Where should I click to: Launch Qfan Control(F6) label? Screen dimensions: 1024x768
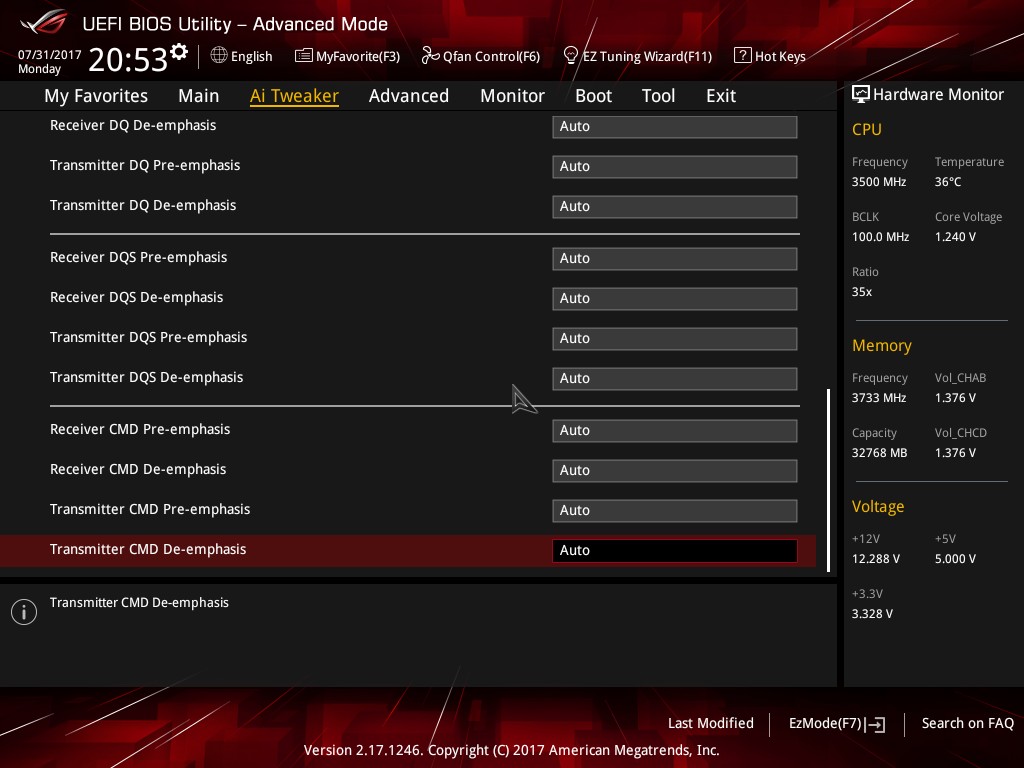coord(491,57)
